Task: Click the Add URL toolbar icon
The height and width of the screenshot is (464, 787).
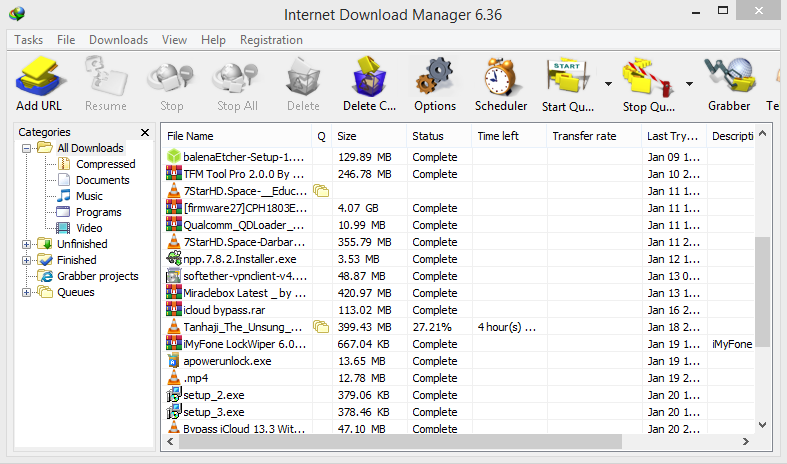Action: 39,77
